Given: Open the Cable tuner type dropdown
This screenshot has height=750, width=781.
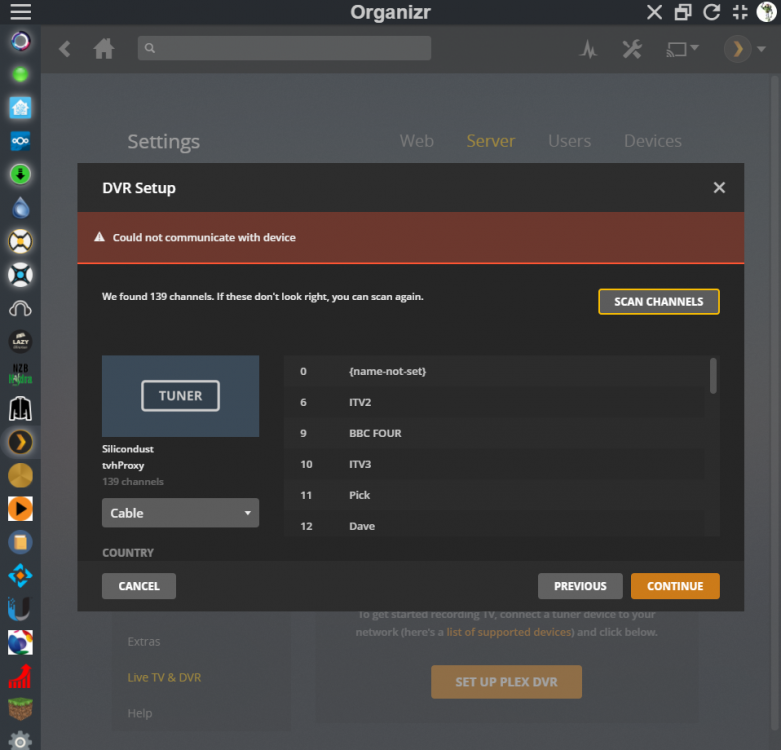Looking at the screenshot, I should tap(180, 513).
